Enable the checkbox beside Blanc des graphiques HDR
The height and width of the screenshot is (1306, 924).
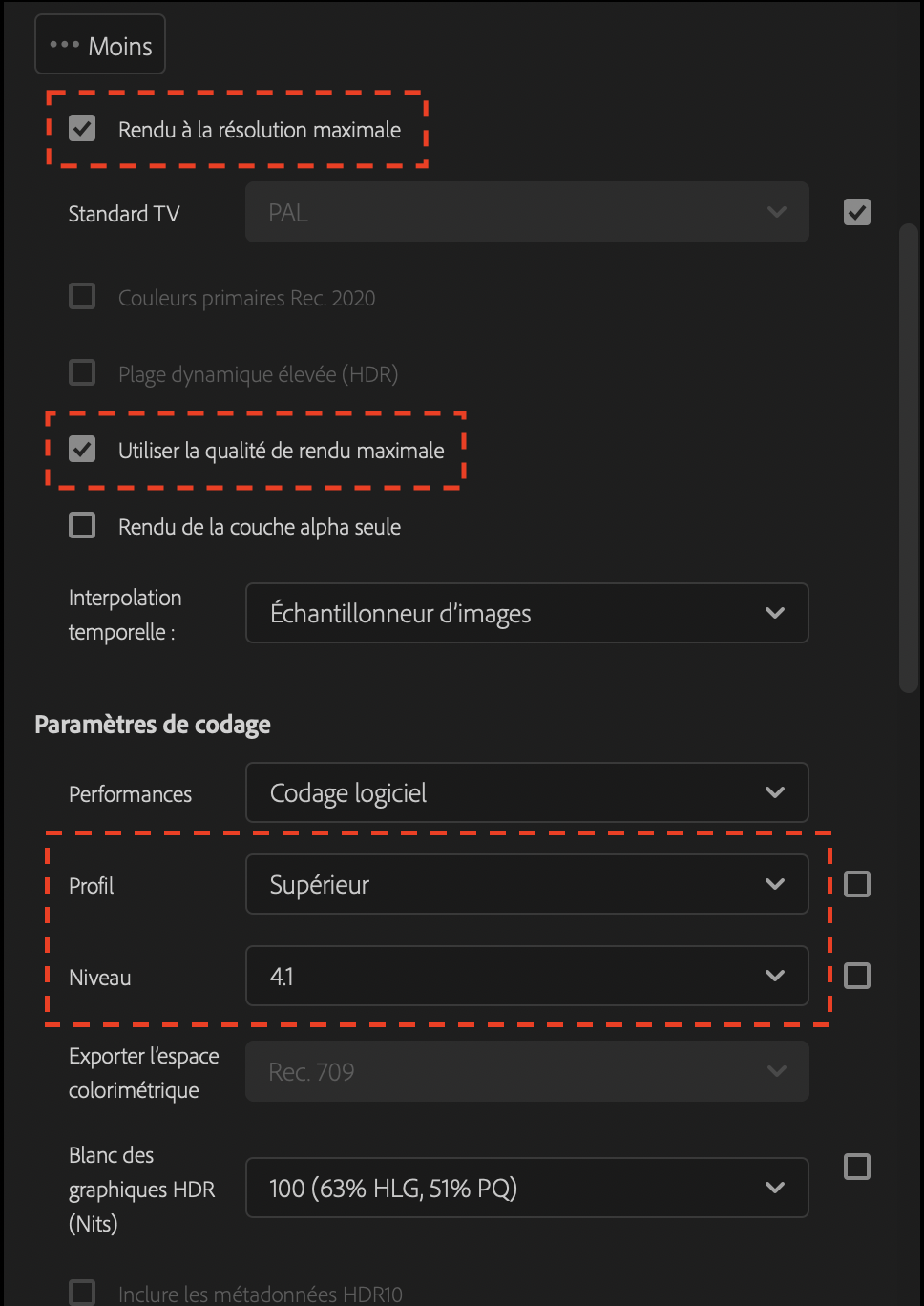[856, 1167]
